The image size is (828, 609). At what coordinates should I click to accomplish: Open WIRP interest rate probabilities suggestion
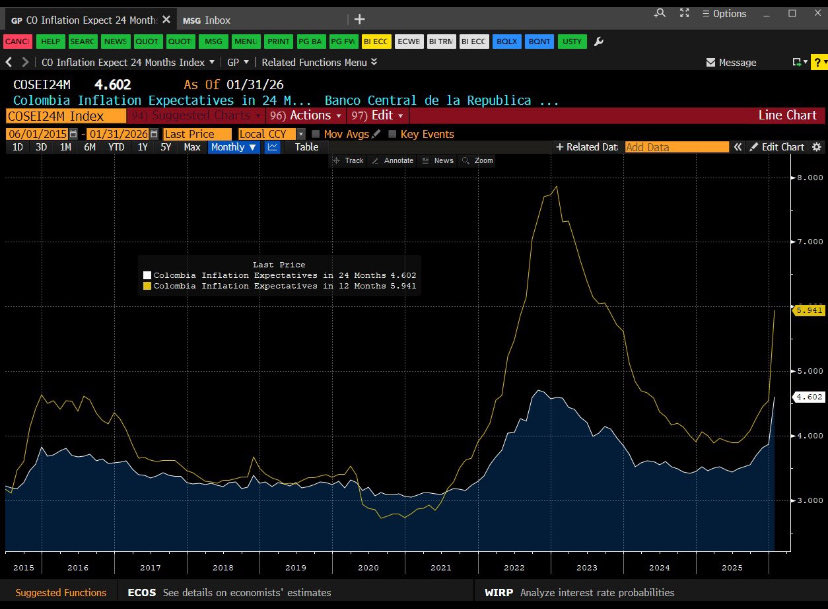click(x=579, y=593)
